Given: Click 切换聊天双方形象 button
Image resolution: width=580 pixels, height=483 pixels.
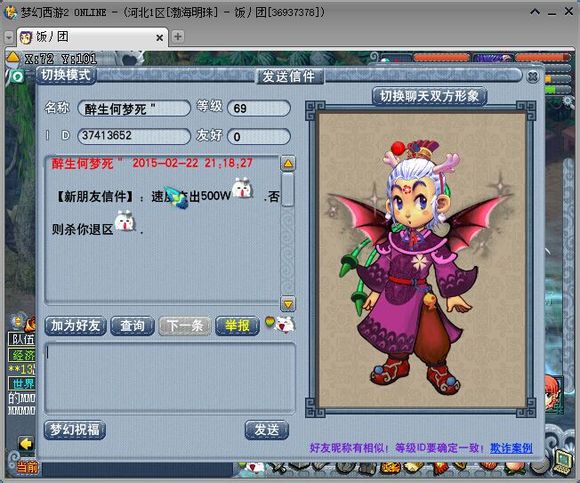Looking at the screenshot, I should coord(429,96).
